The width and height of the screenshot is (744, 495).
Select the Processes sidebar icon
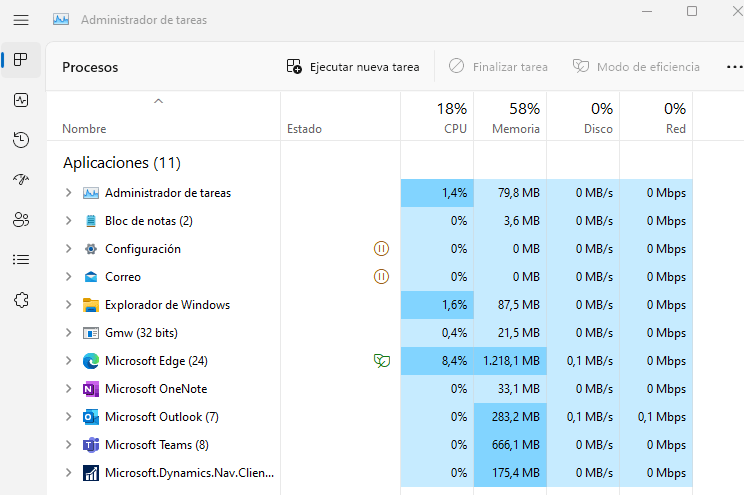pos(21,60)
